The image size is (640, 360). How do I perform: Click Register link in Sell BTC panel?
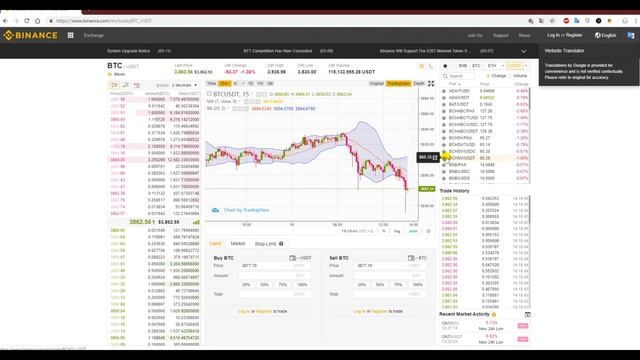[x=379, y=311]
